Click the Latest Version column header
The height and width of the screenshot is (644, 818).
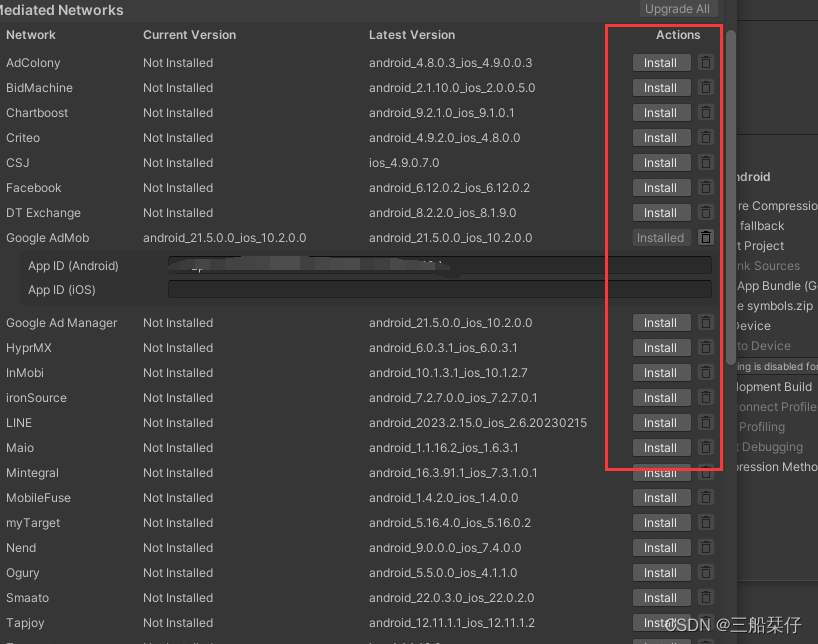point(412,35)
